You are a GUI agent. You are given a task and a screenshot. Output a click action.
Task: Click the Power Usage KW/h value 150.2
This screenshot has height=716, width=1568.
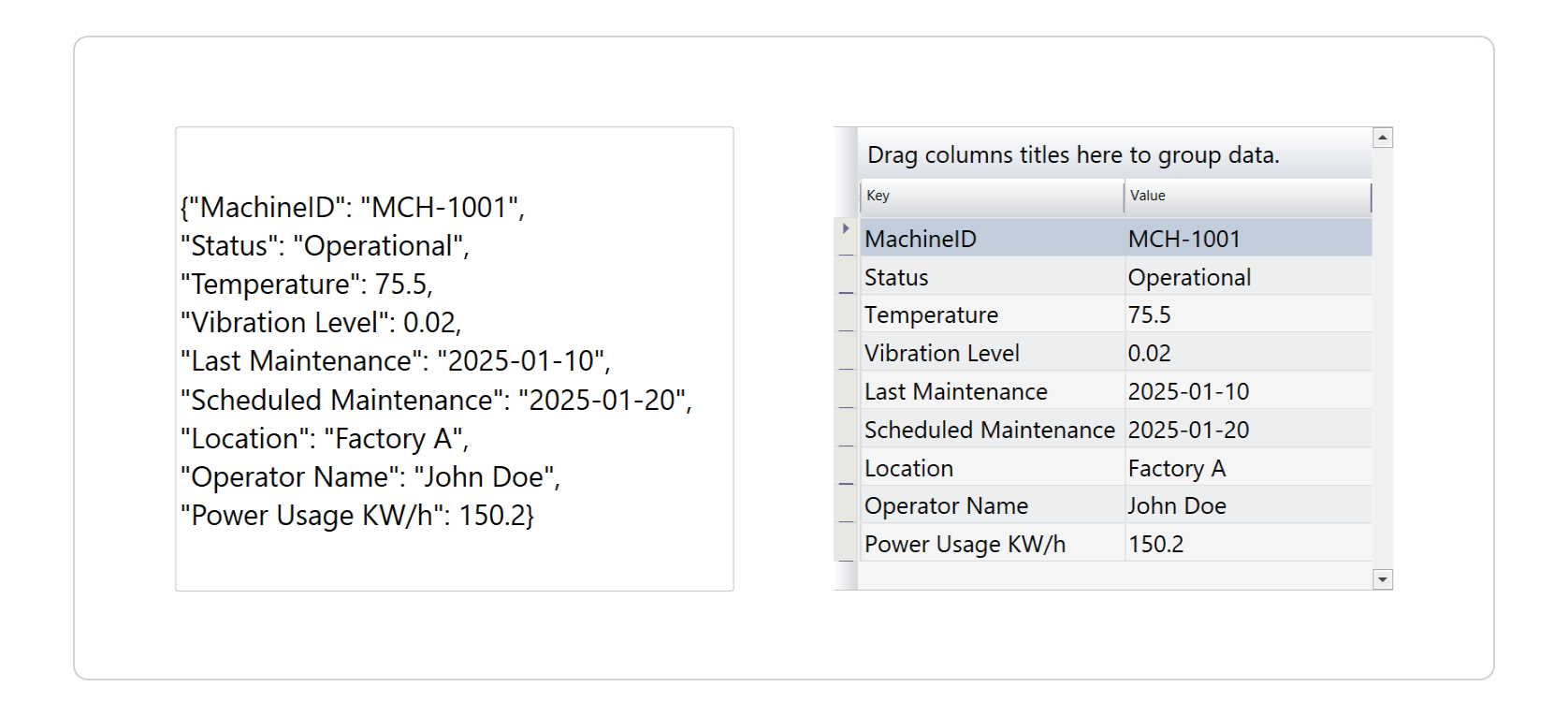pyautogui.click(x=1246, y=545)
